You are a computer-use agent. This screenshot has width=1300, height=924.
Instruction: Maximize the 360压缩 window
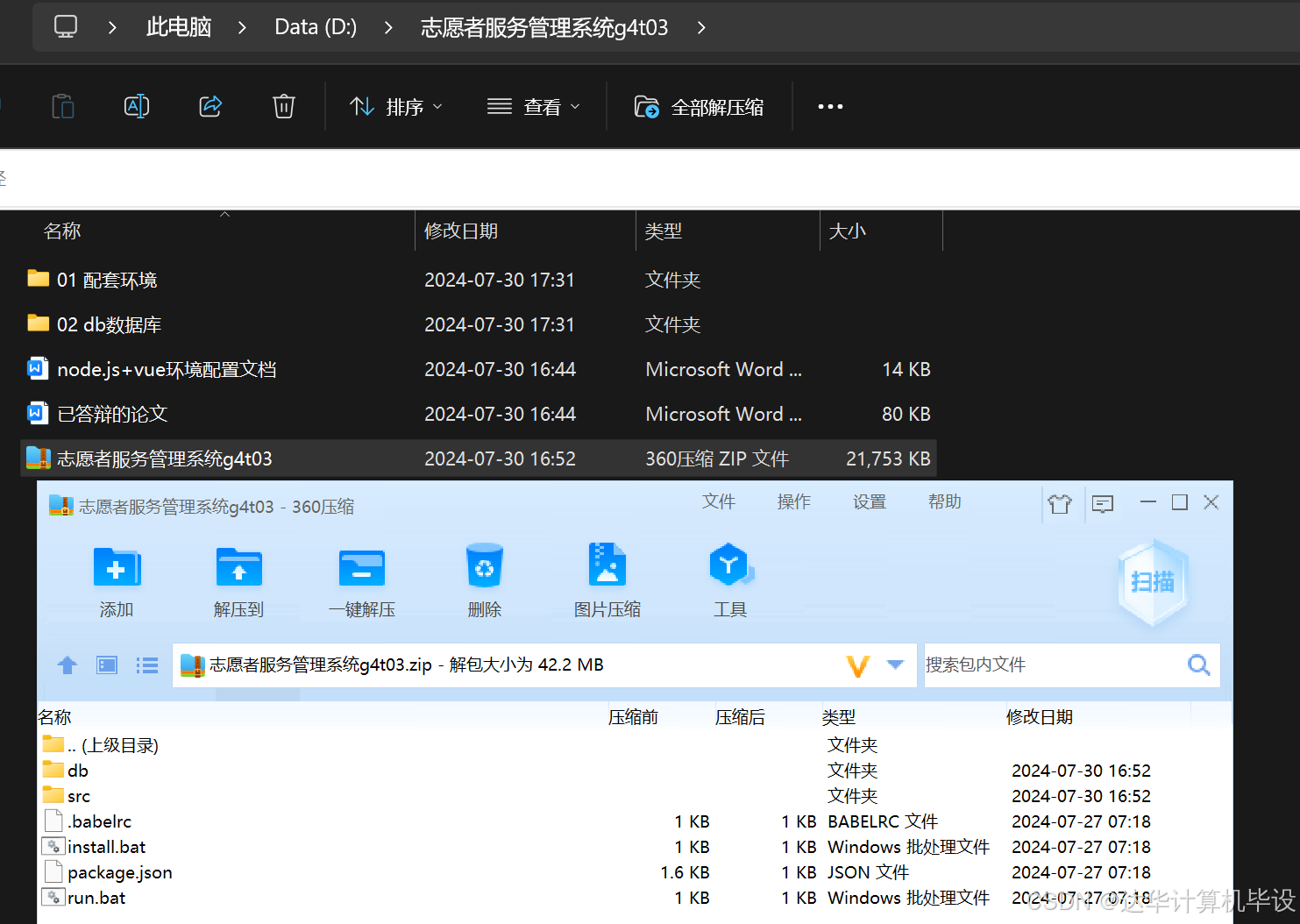pos(1180,502)
